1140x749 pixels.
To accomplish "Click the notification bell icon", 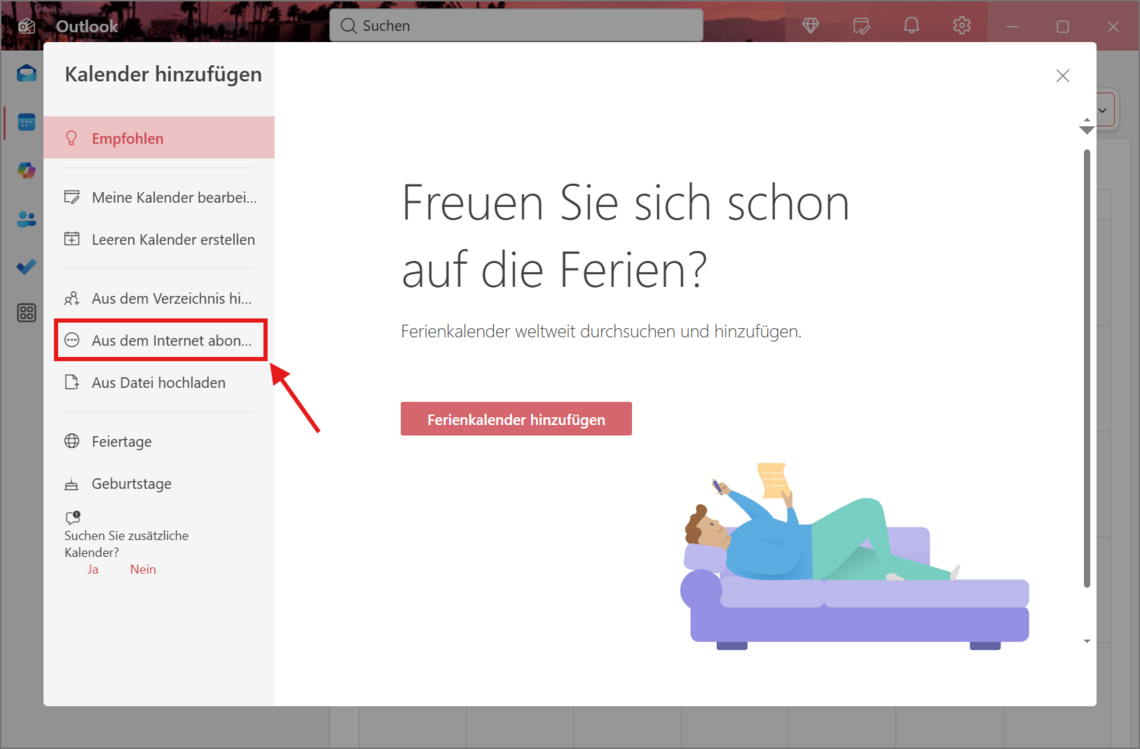I will coord(911,26).
